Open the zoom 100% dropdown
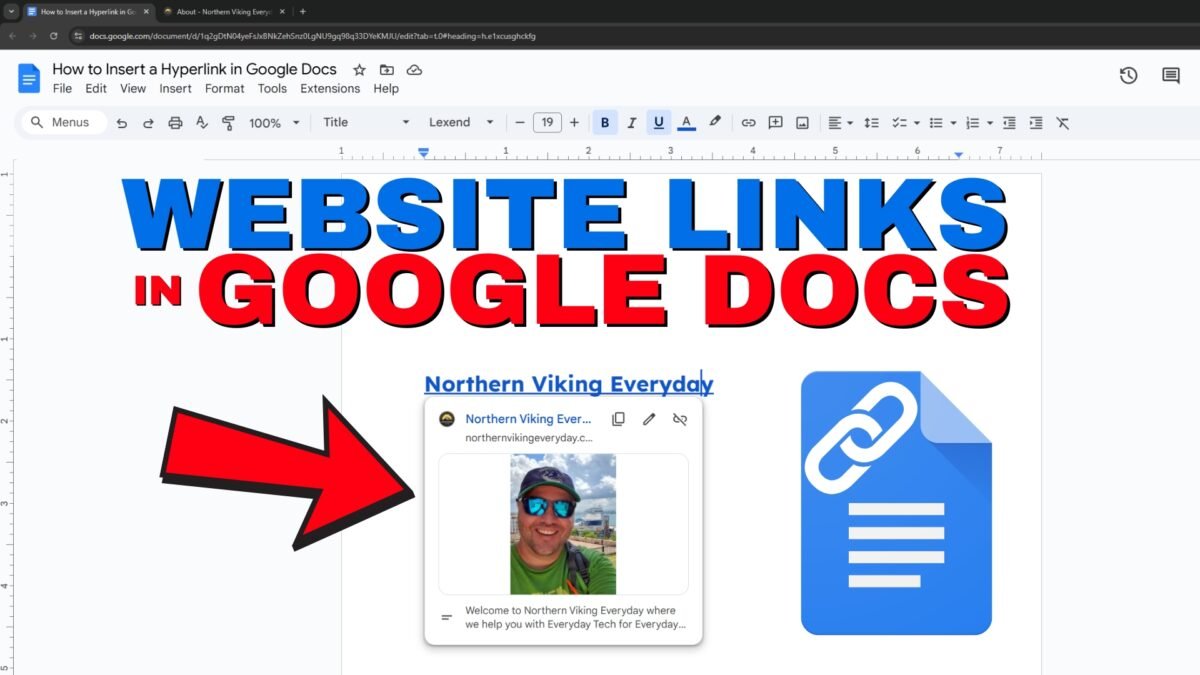Screen dimensions: 1200x675 coord(274,123)
